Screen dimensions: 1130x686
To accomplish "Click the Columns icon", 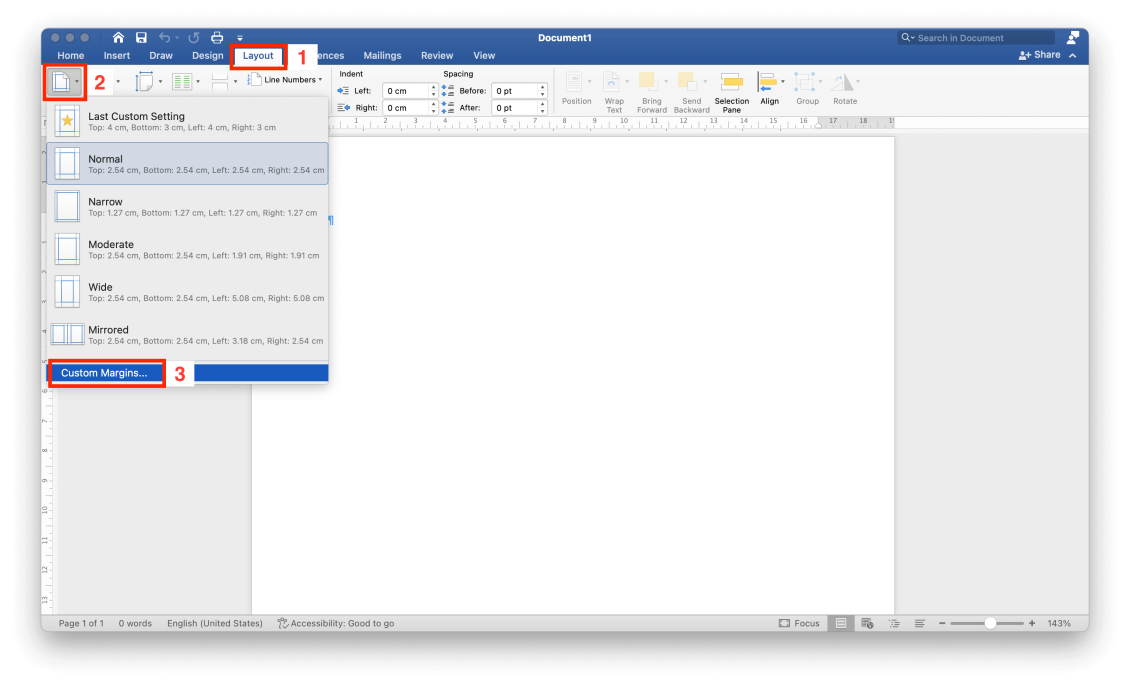I will 181,81.
